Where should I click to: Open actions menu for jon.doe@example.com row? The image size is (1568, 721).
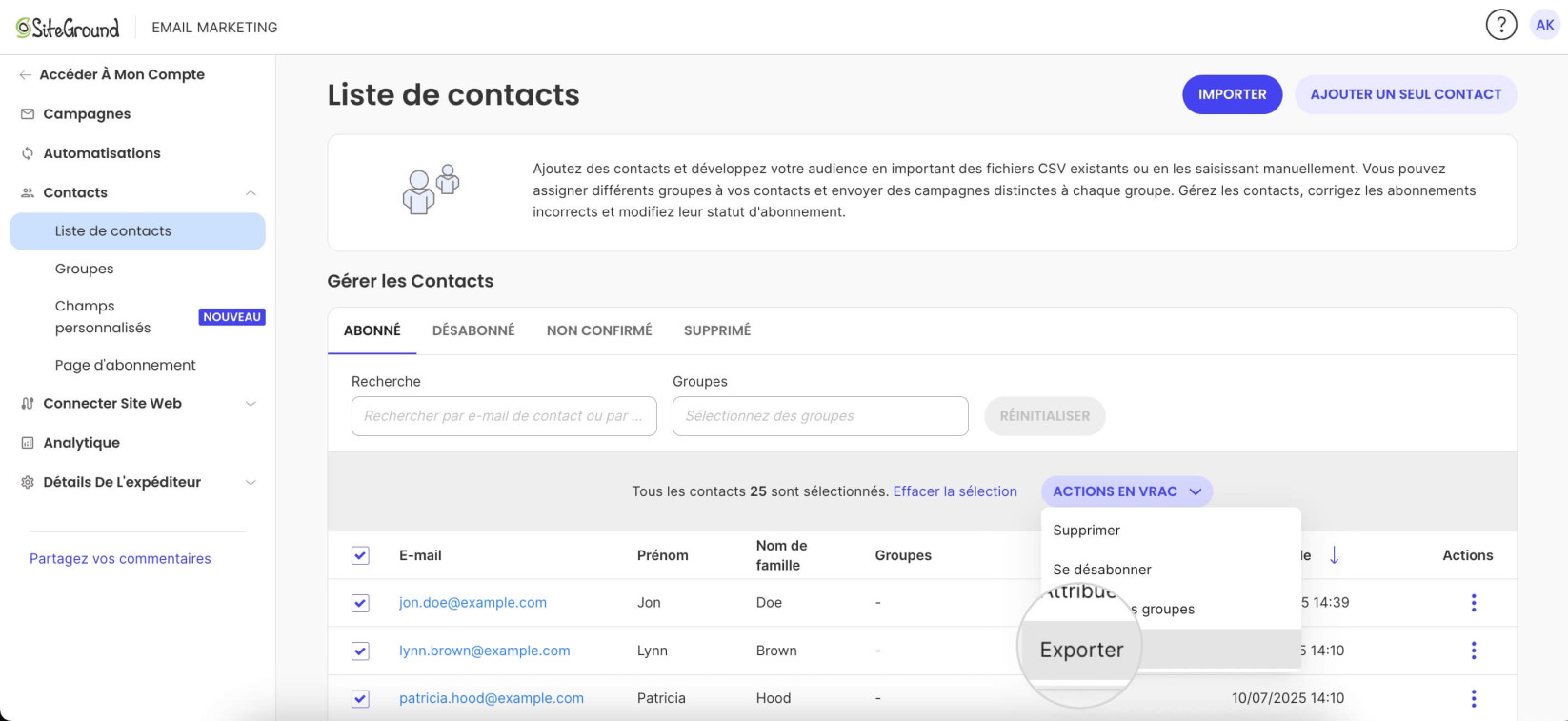click(1473, 603)
